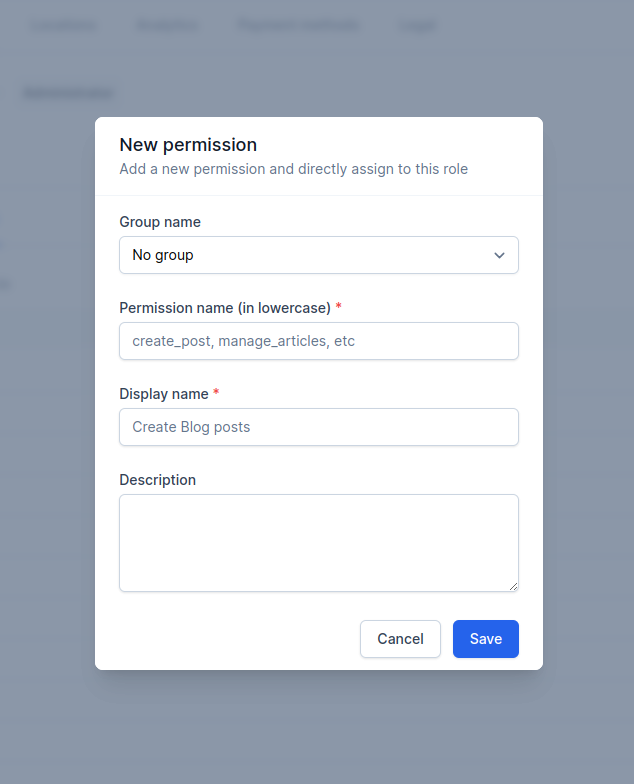634x784 pixels.
Task: Click the red asterisk beside Display name
Action: (x=216, y=394)
